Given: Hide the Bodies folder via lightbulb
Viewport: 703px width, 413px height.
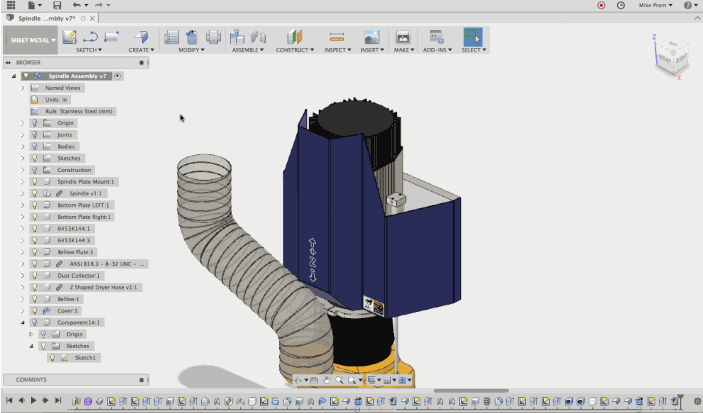Looking at the screenshot, I should pyautogui.click(x=34, y=146).
